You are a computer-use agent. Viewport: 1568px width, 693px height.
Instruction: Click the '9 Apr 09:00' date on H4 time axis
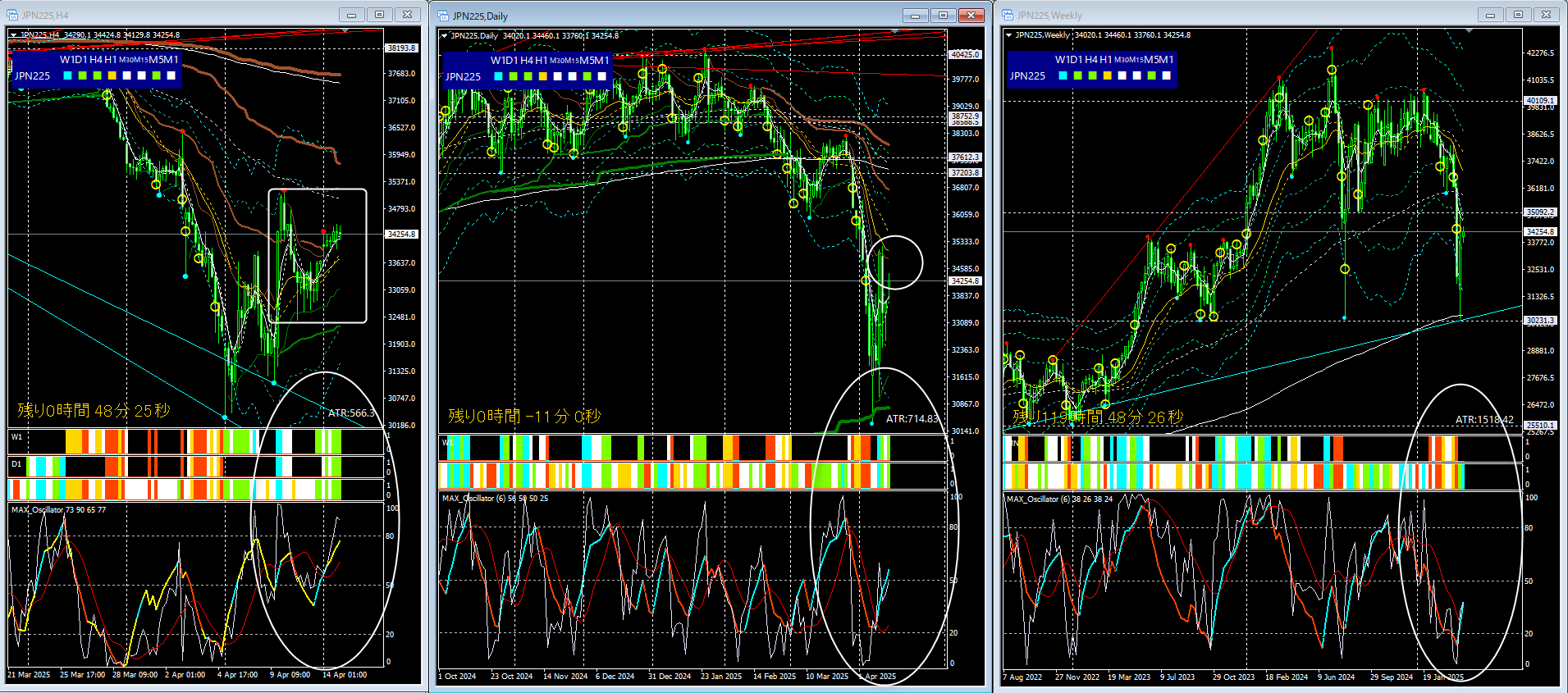point(290,675)
